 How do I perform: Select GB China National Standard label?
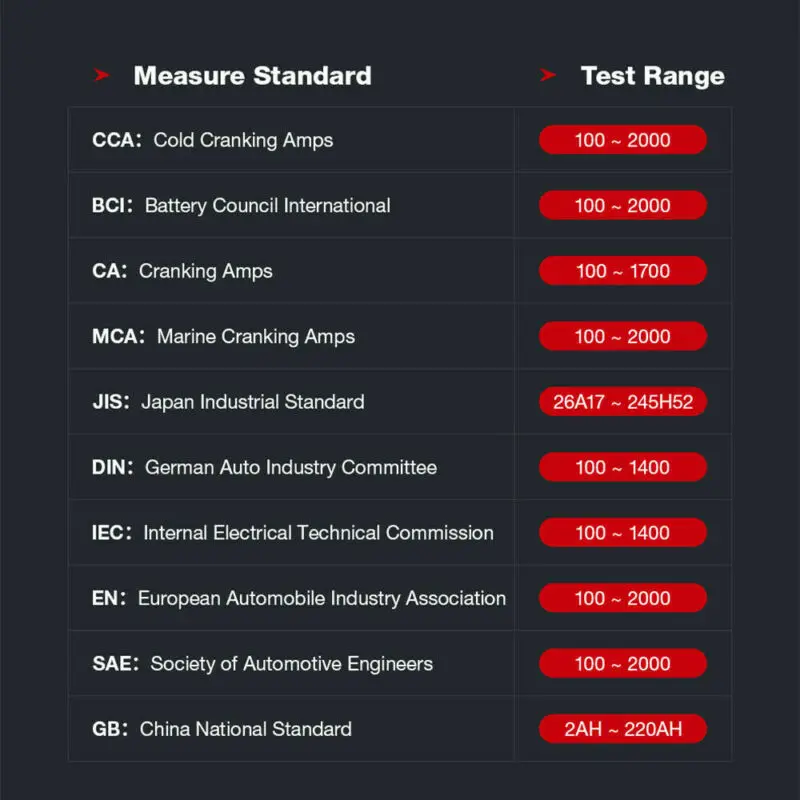pos(221,729)
